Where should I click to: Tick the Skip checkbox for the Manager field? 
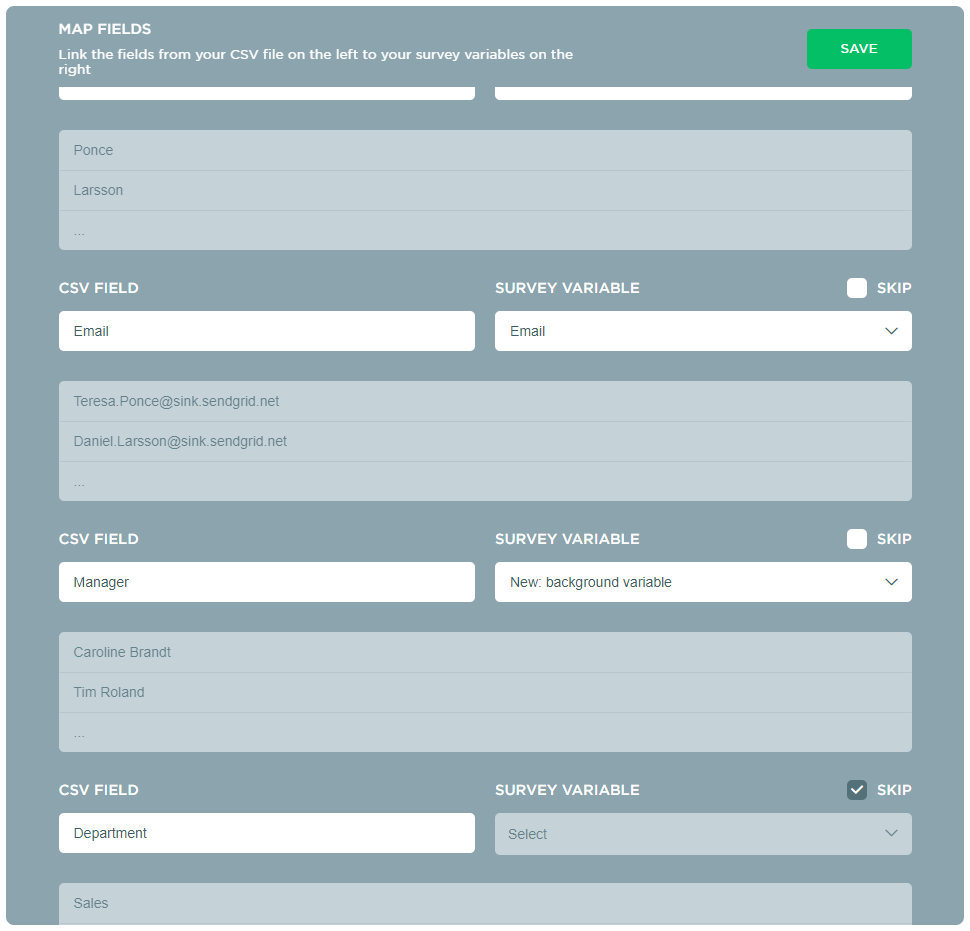856,539
